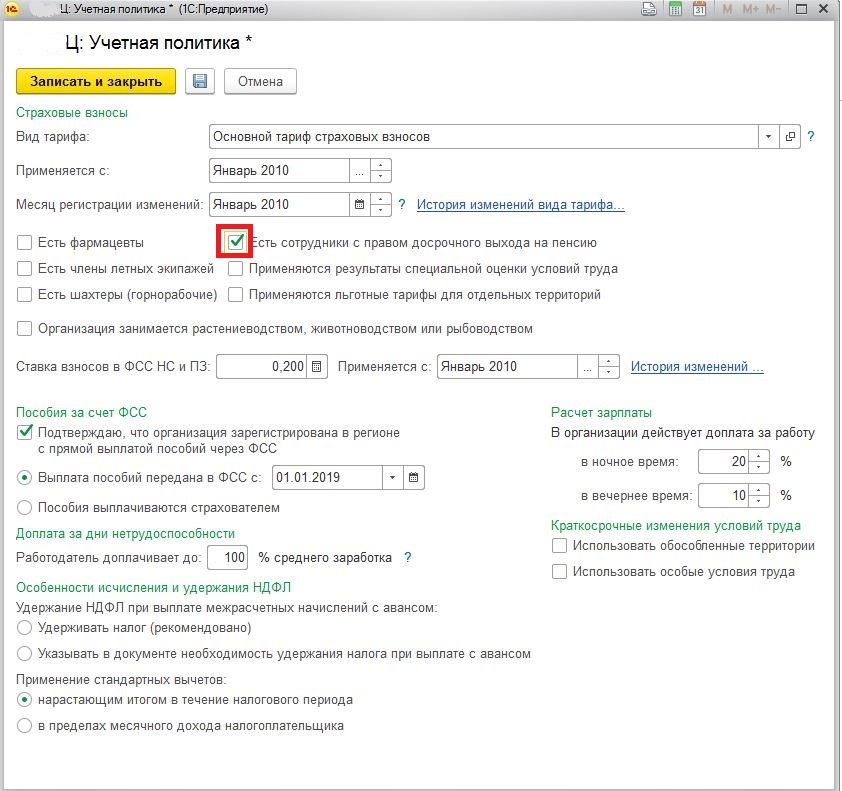Open the dropdown arrow of 01.01.2019 date field
This screenshot has width=842, height=791.
tap(393, 477)
